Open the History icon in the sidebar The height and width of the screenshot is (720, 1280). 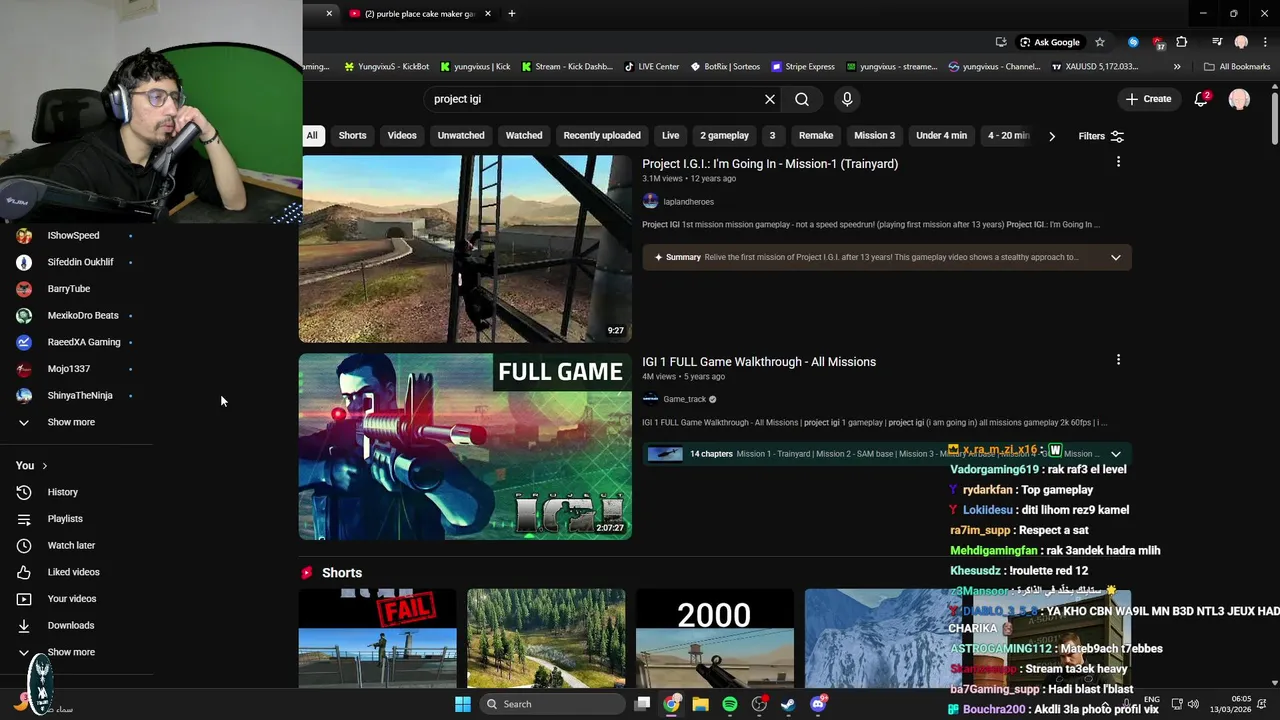[x=24, y=492]
